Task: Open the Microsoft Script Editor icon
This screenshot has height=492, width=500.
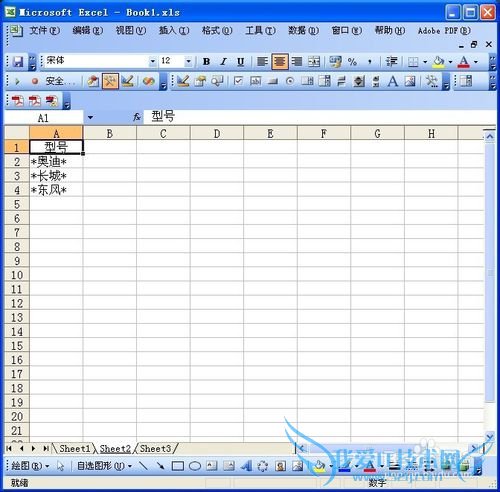Action: 149,81
